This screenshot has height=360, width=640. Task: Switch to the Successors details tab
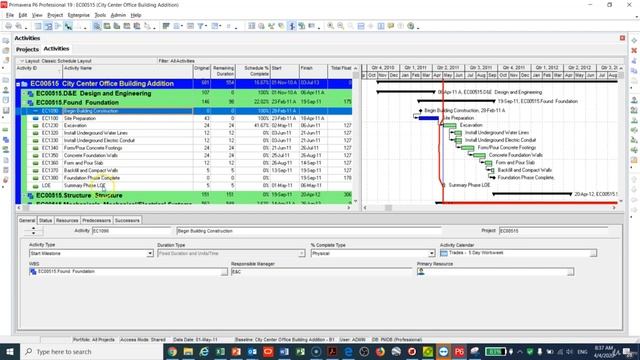[x=127, y=220]
